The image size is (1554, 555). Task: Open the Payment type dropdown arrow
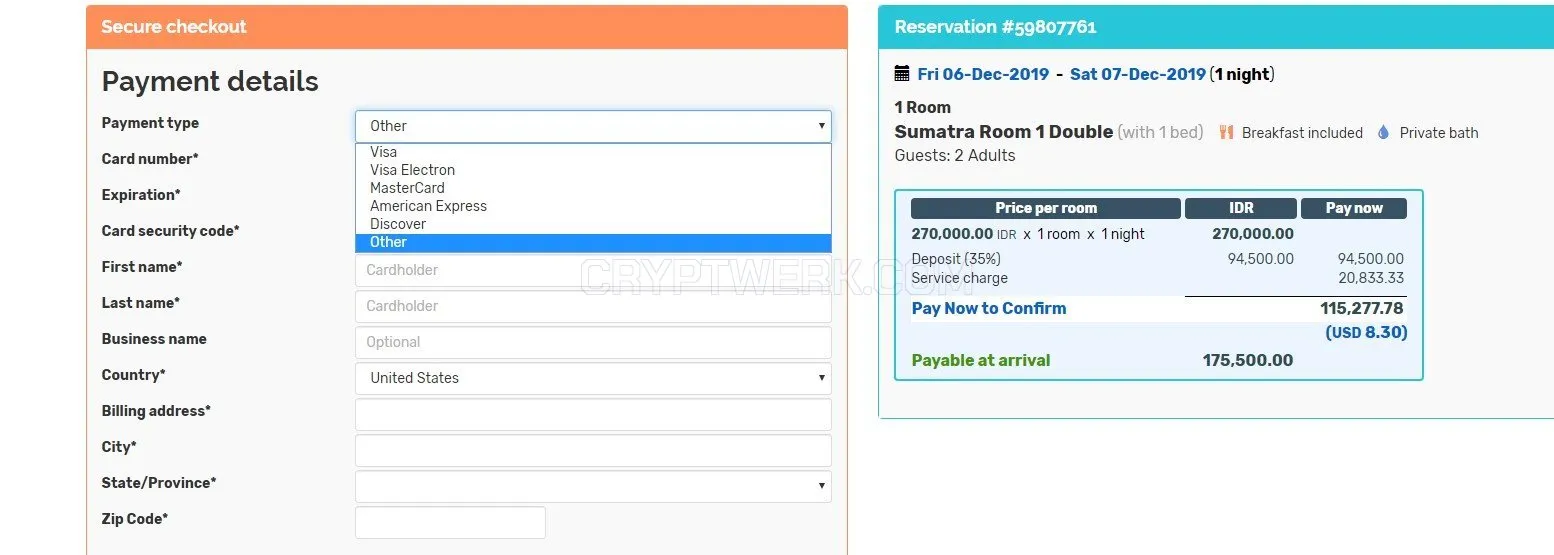(822, 126)
